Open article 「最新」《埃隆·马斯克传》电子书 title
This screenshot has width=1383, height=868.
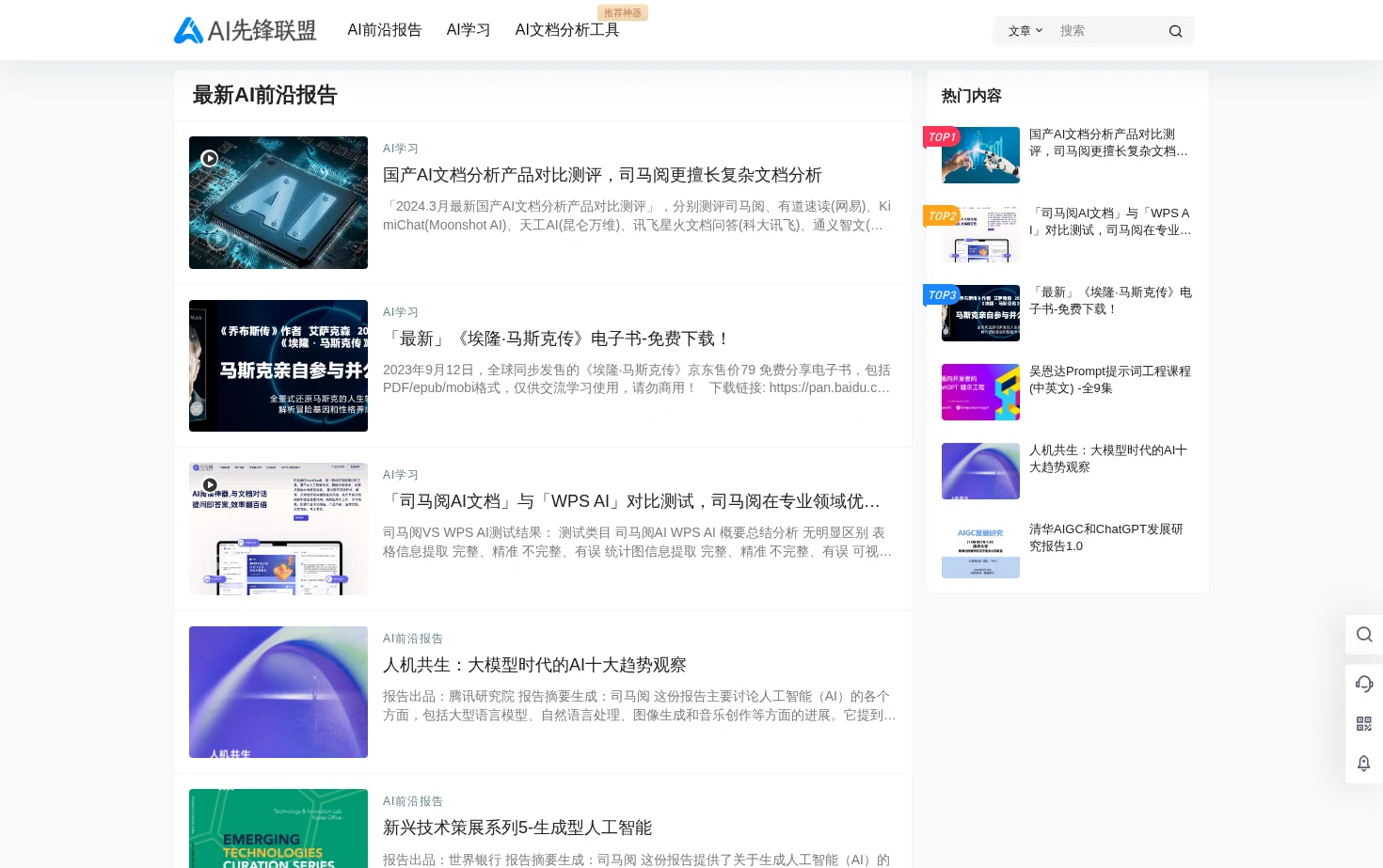coord(557,339)
